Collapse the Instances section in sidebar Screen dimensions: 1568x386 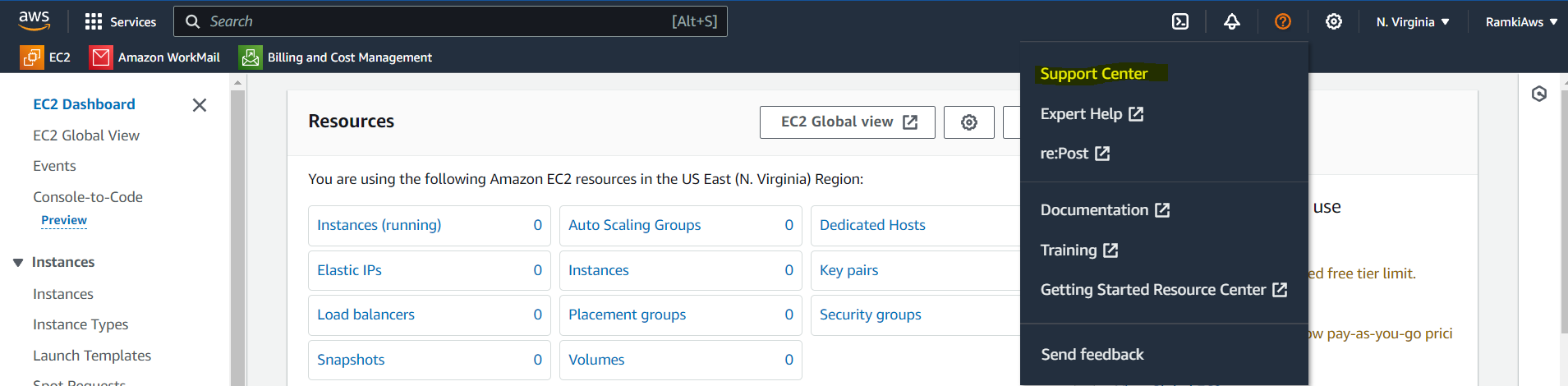point(18,263)
